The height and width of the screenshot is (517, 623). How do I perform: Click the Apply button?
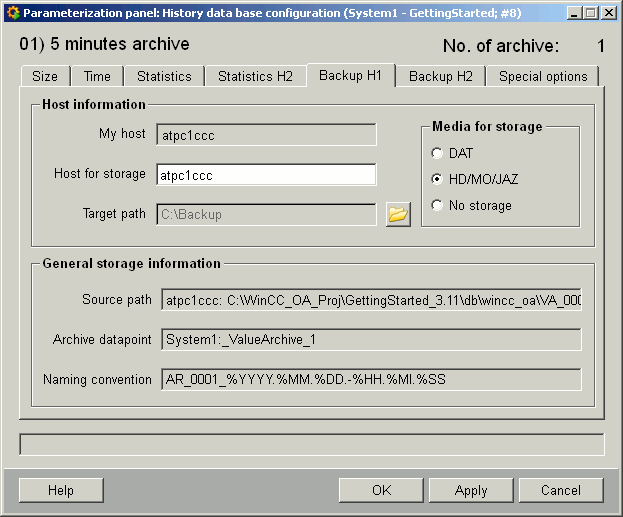[471, 490]
